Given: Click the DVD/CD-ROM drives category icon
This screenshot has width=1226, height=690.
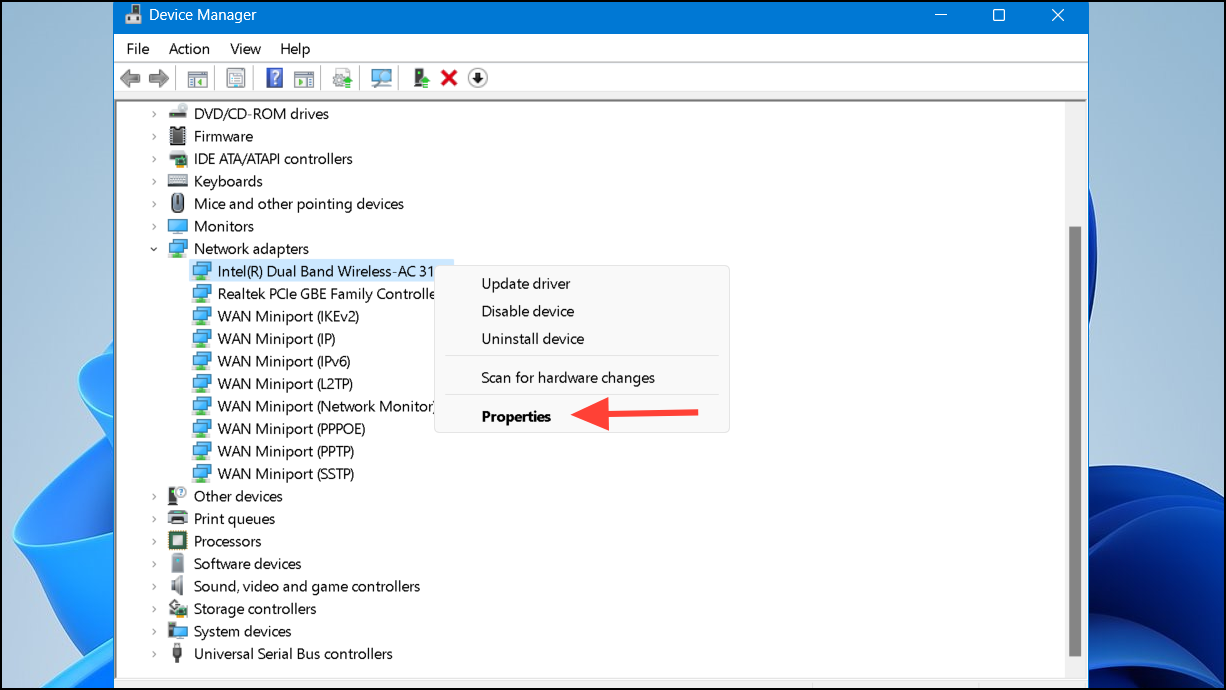Looking at the screenshot, I should tap(178, 114).
